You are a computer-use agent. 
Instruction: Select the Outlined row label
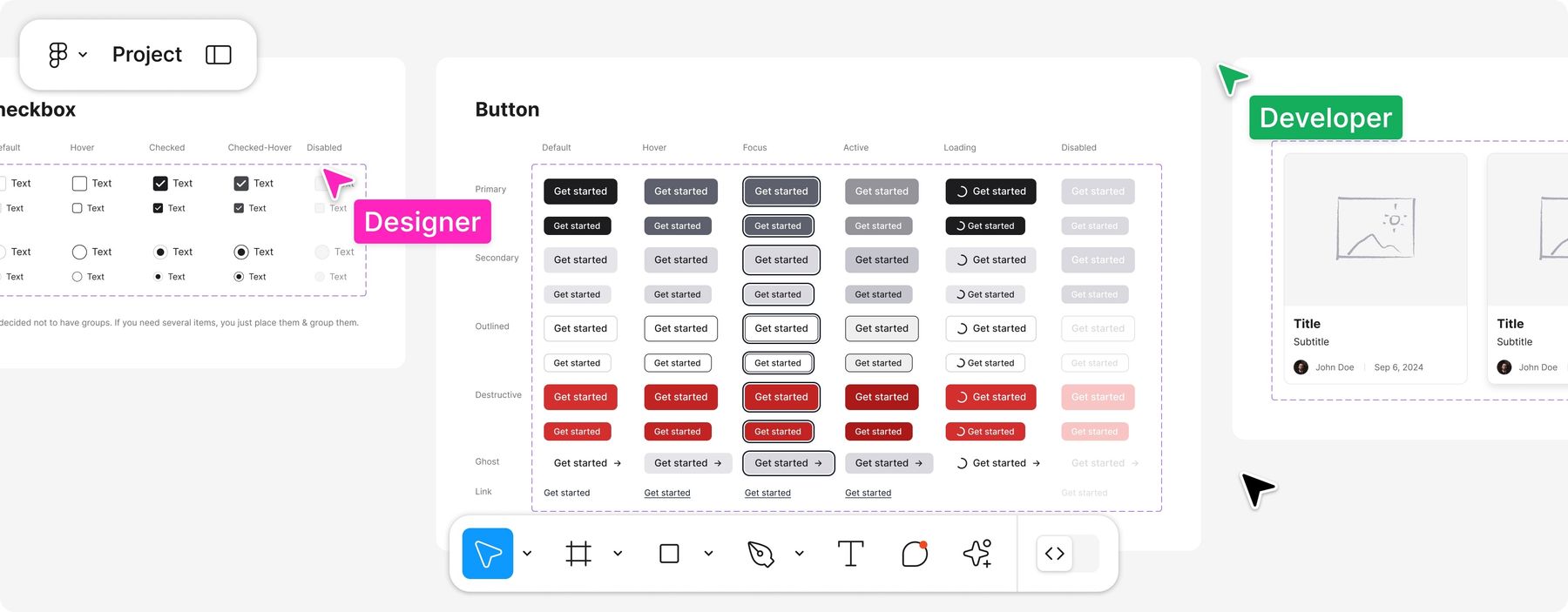tap(492, 326)
